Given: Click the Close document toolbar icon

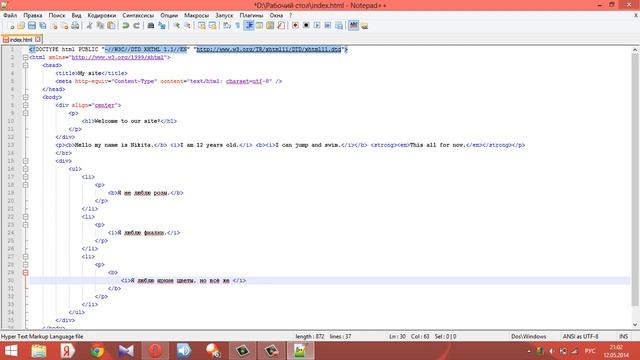Looking at the screenshot, I should tap(53, 26).
